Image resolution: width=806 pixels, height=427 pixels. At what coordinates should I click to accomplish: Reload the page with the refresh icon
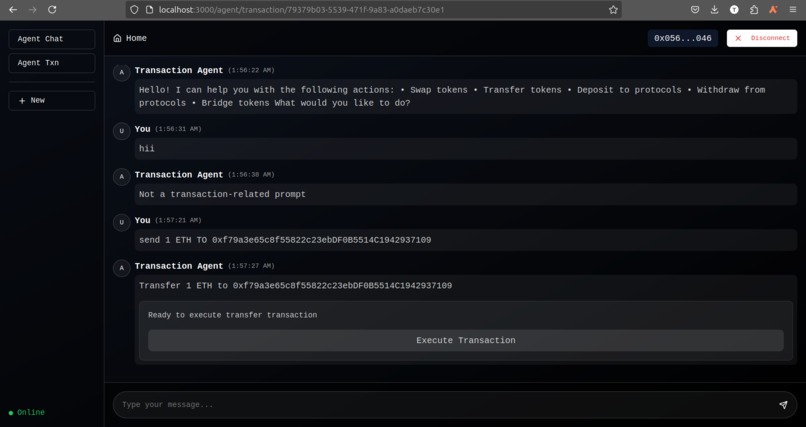[x=52, y=10]
